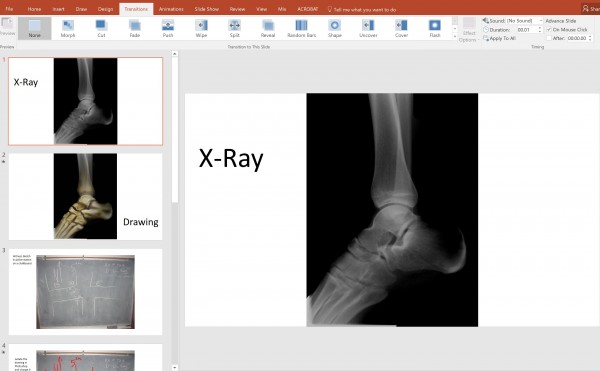600x371 pixels.
Task: Switch to the Mix tab
Action: tap(282, 9)
